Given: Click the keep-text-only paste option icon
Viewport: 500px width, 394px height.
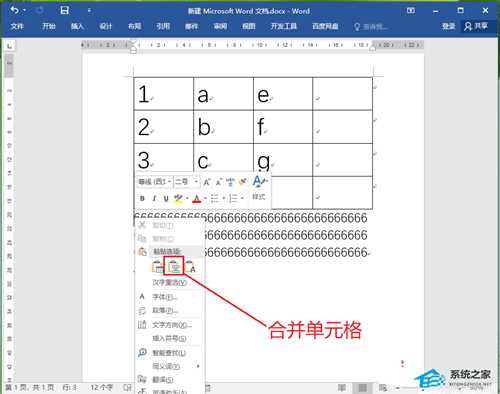Looking at the screenshot, I should click(190, 267).
